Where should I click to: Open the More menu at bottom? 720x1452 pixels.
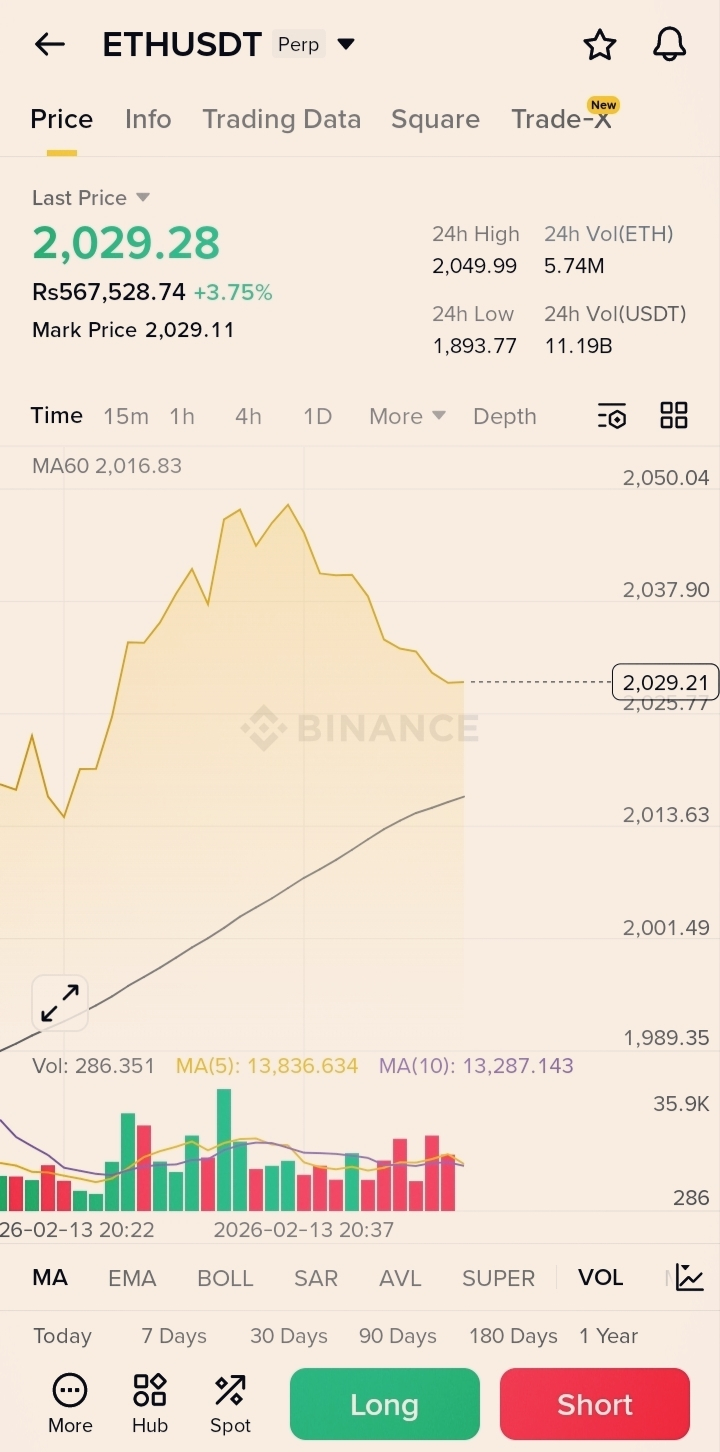[x=70, y=1403]
